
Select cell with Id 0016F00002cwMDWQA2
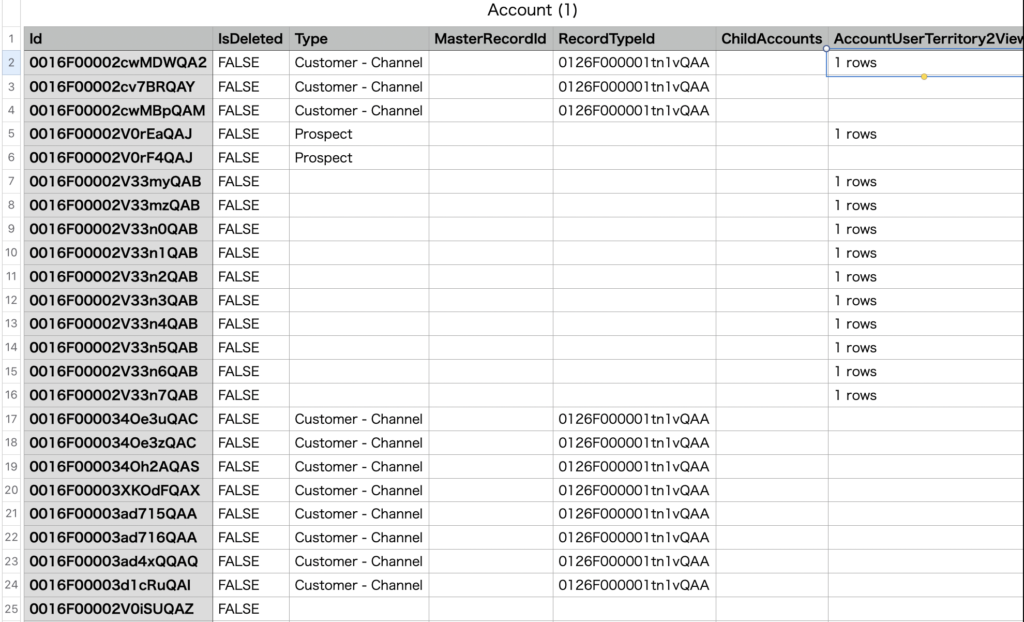coord(118,63)
